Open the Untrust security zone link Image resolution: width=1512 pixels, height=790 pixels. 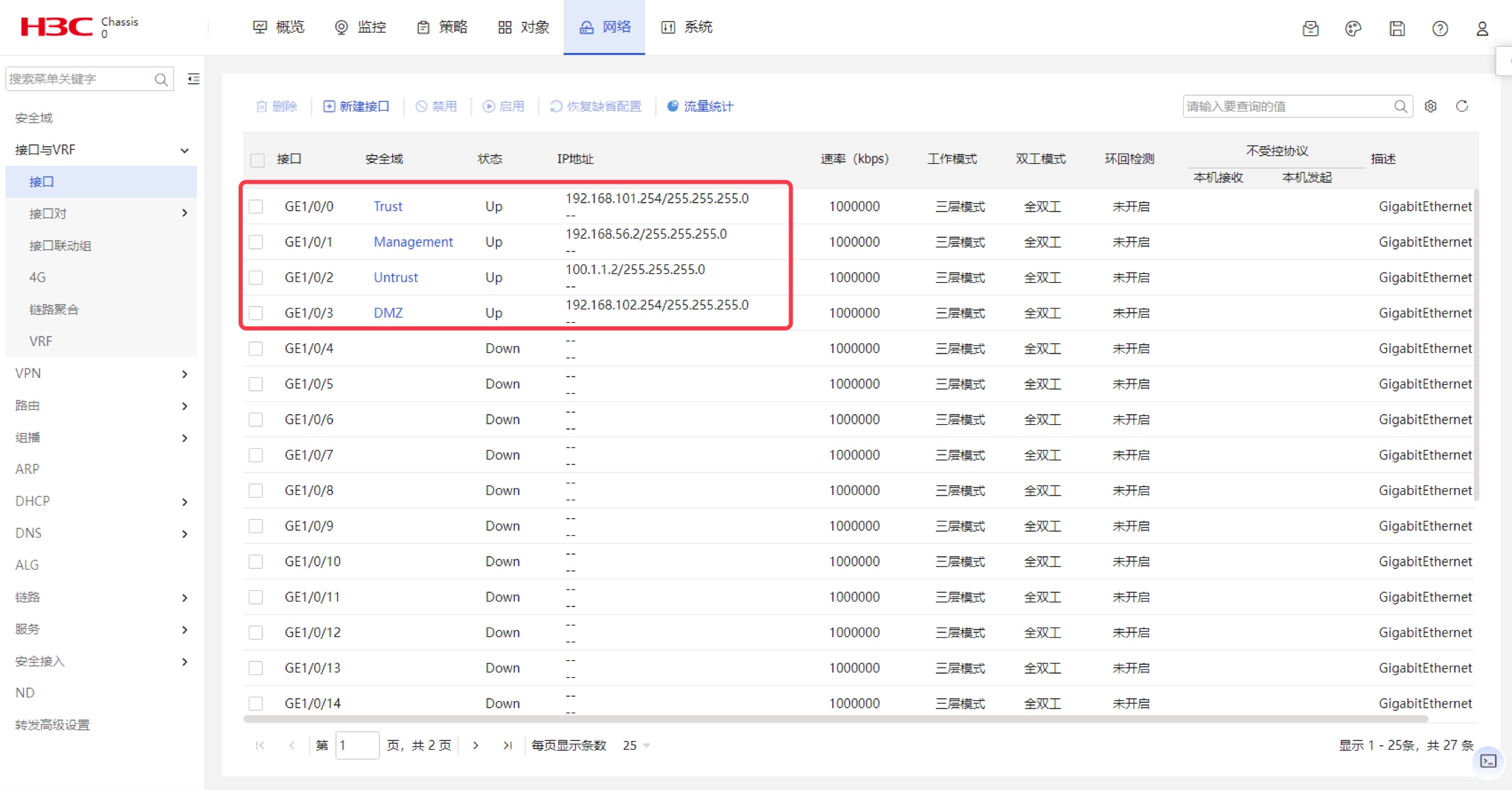[x=396, y=277]
